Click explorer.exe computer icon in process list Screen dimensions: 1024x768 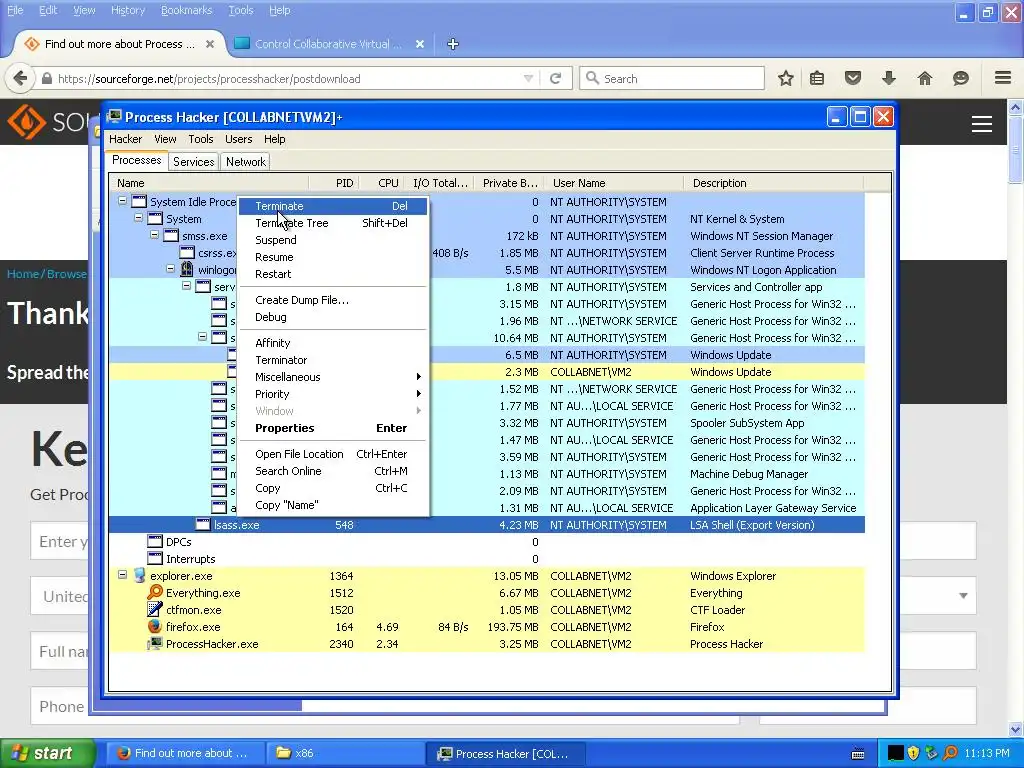(139, 575)
